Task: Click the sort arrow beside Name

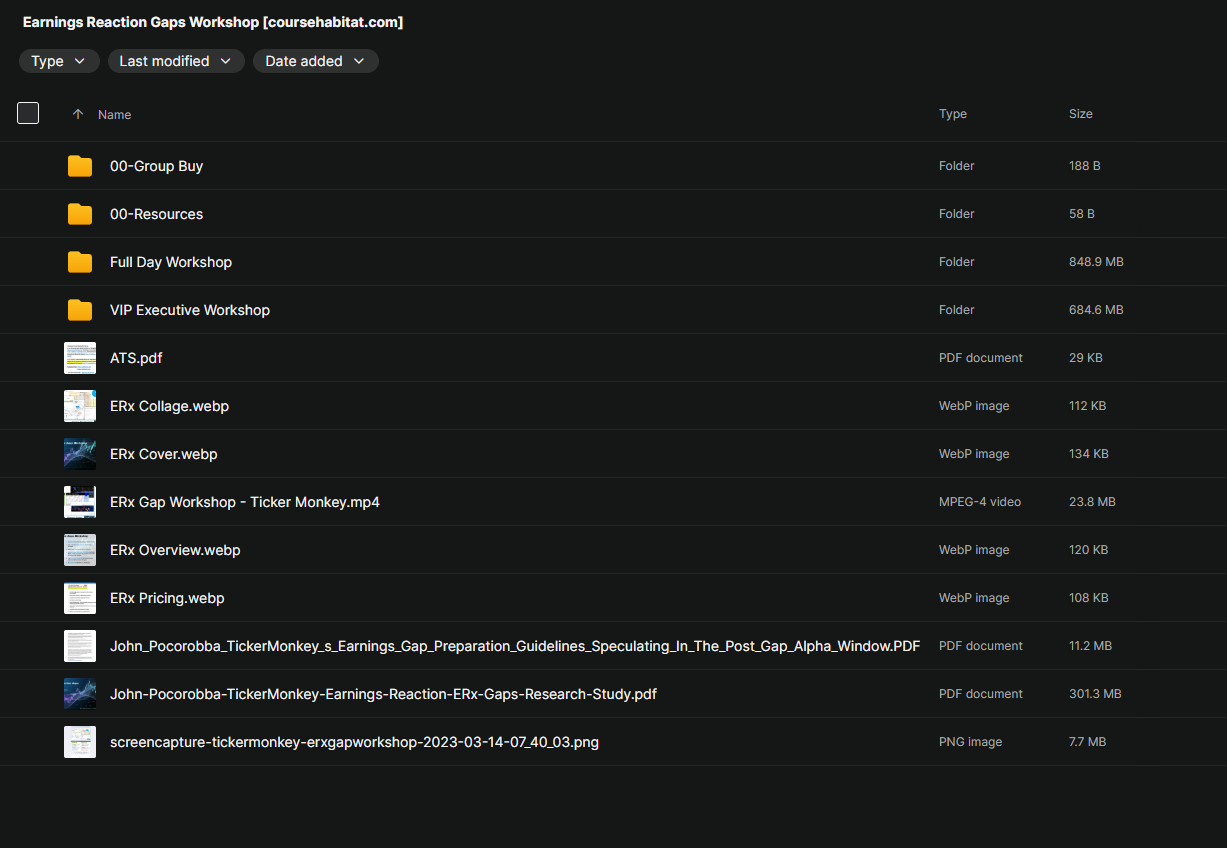Action: pyautogui.click(x=78, y=115)
